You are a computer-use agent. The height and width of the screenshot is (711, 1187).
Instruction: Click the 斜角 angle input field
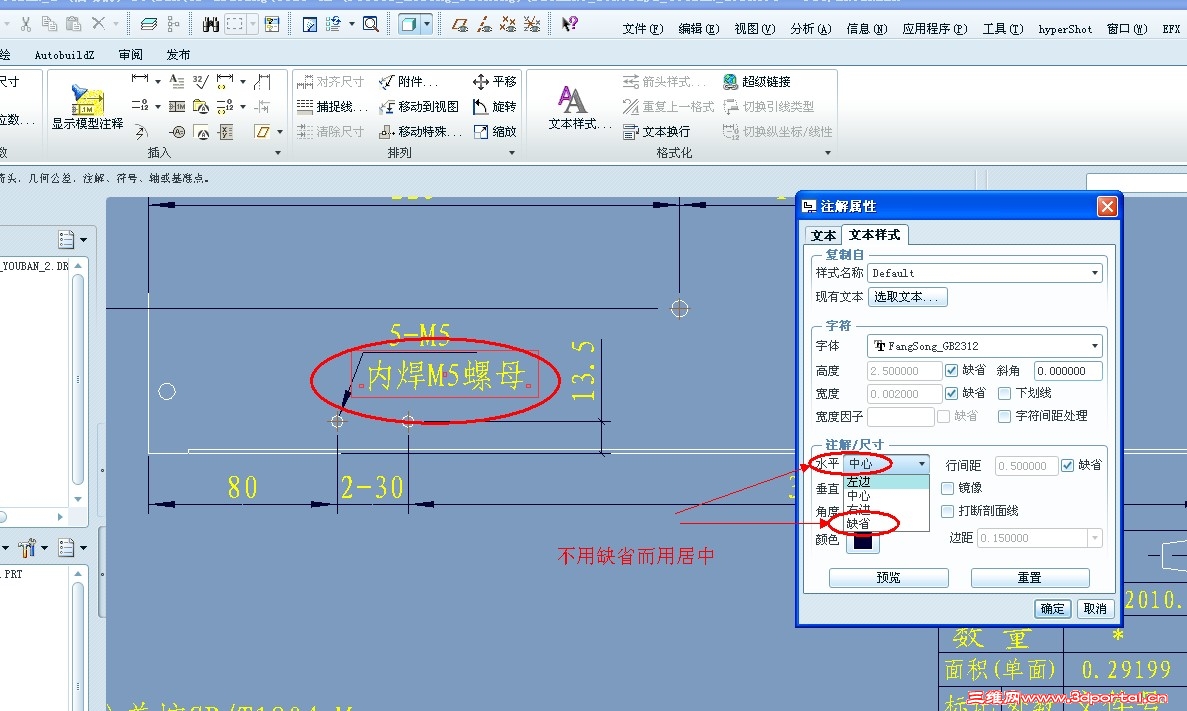1068,371
